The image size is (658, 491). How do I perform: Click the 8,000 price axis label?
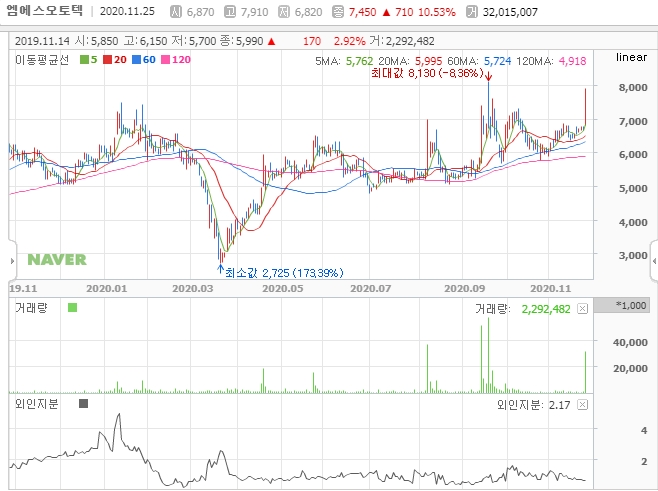coord(633,87)
